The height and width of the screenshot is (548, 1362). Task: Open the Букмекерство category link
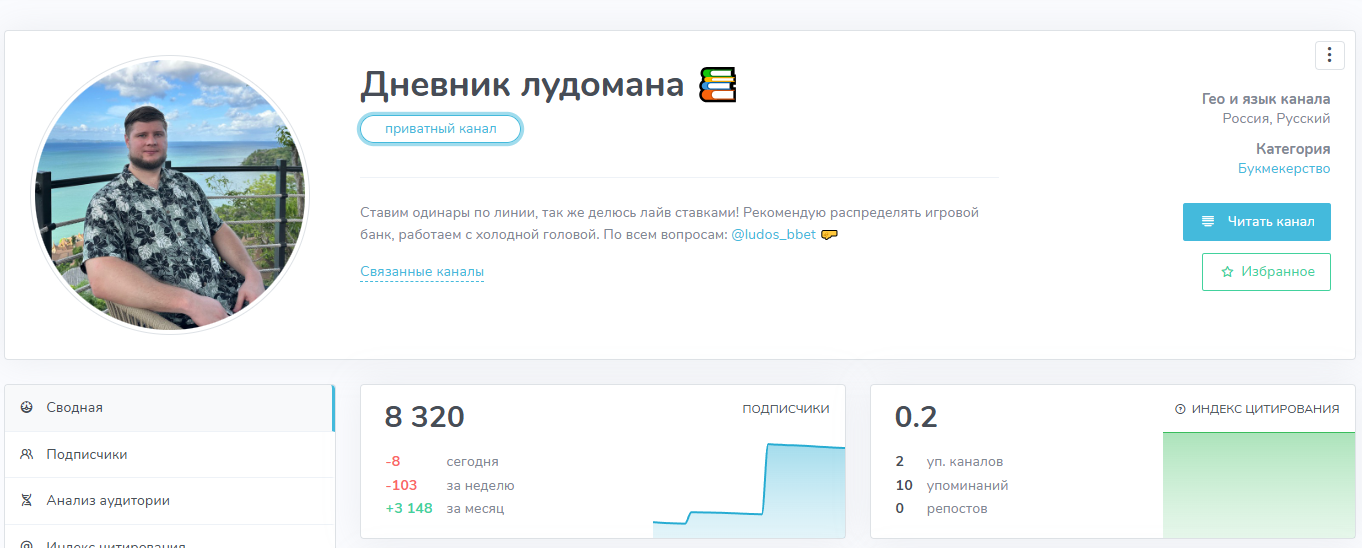(x=1283, y=168)
